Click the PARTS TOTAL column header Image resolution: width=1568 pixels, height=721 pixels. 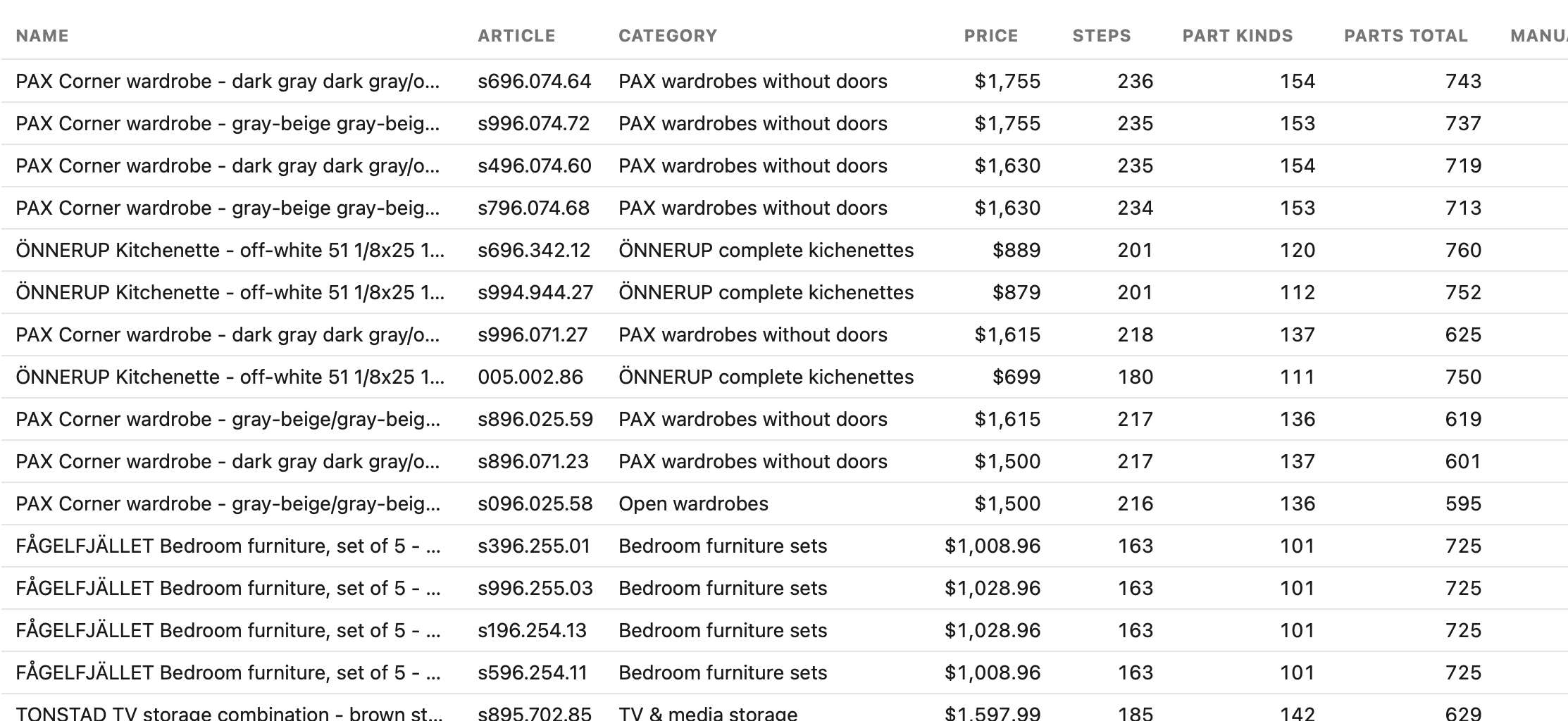(1406, 36)
